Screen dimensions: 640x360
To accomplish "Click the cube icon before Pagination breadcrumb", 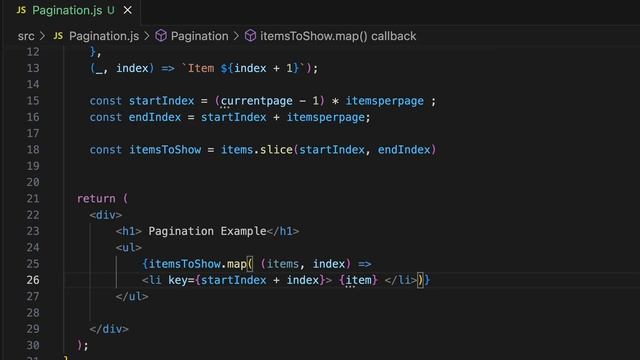I will 161,36.
